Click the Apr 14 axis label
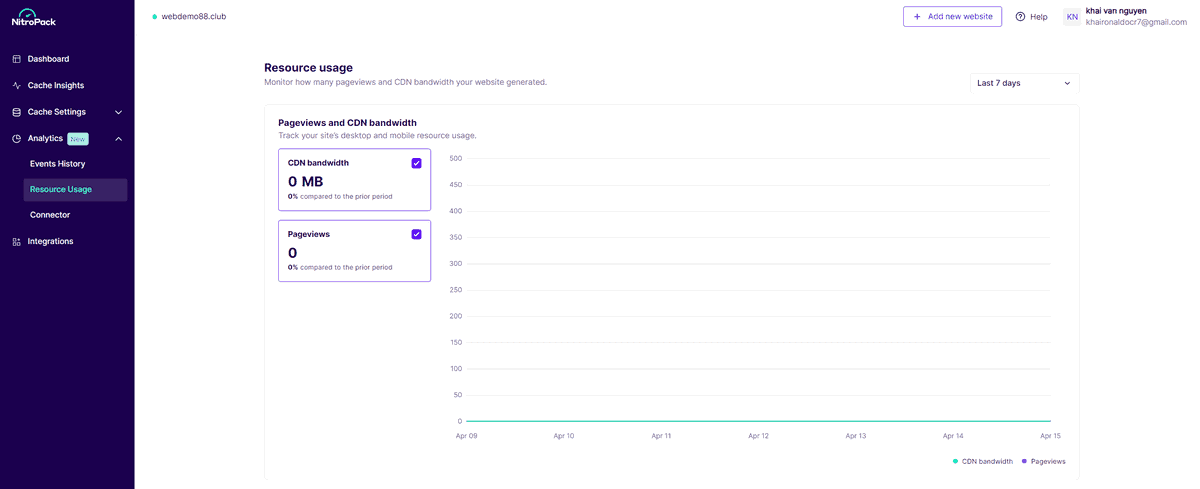This screenshot has height=489, width=1200. coord(953,436)
